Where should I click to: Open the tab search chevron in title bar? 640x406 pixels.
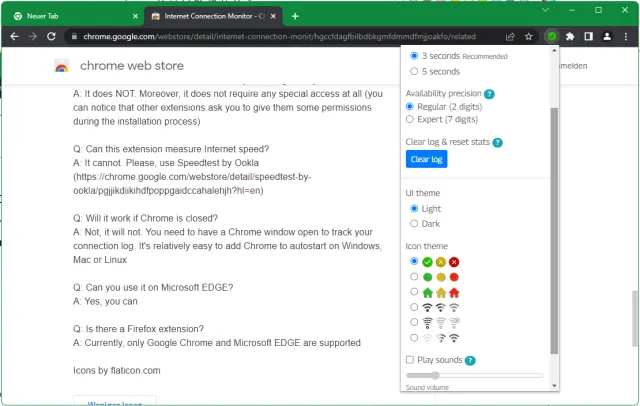pos(545,10)
